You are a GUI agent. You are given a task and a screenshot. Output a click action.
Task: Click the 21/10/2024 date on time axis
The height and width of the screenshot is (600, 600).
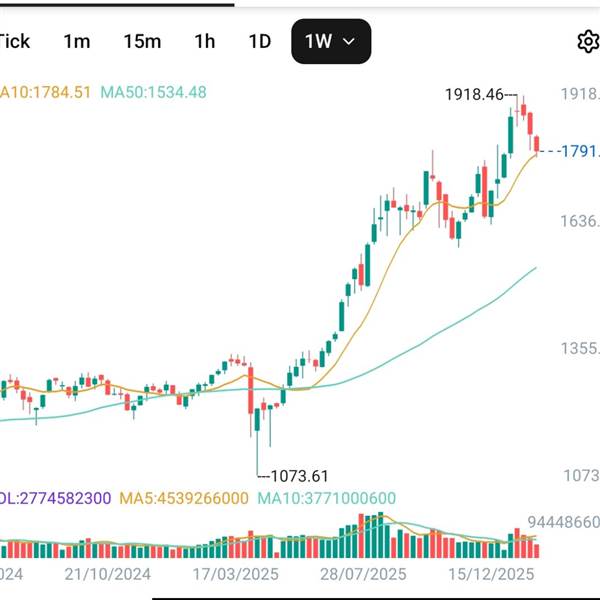click(107, 575)
